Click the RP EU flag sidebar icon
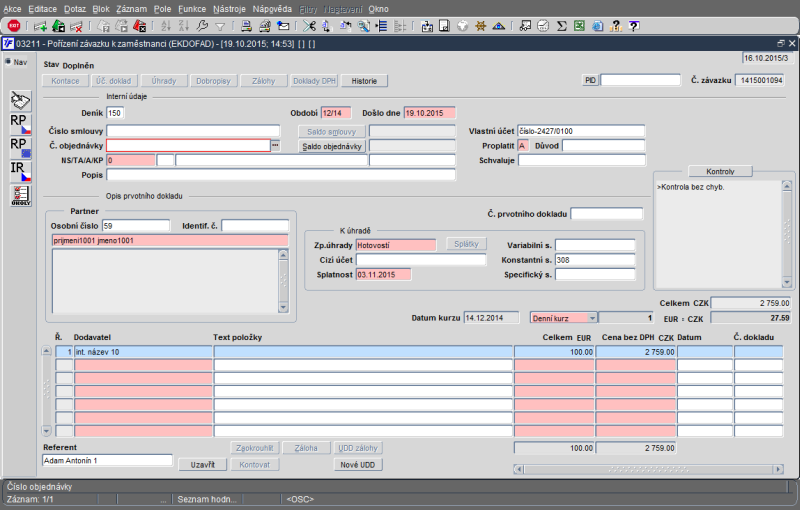The height and width of the screenshot is (510, 800). [x=19, y=147]
